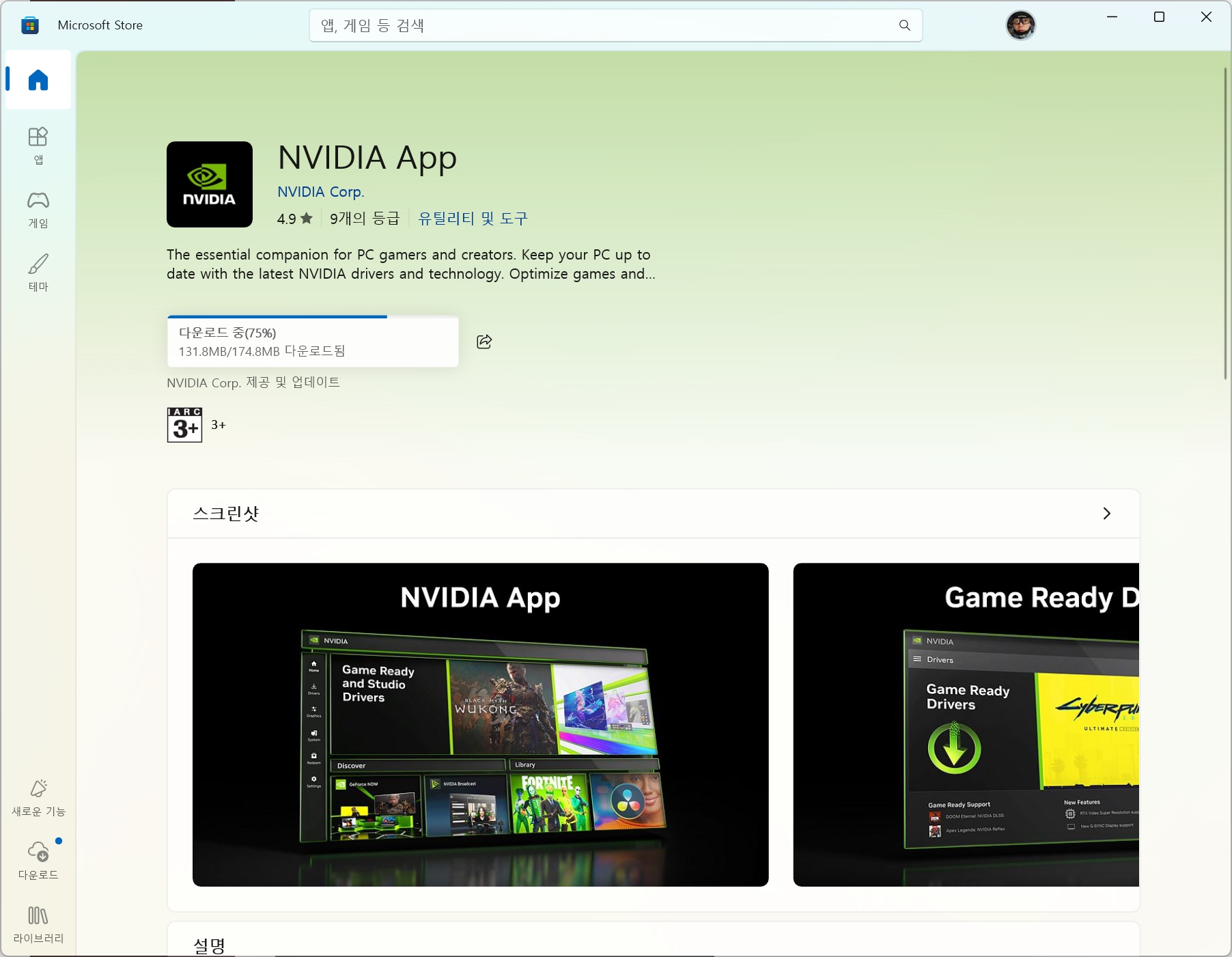
Task: Open the 앱 (Apps) section
Action: click(38, 145)
